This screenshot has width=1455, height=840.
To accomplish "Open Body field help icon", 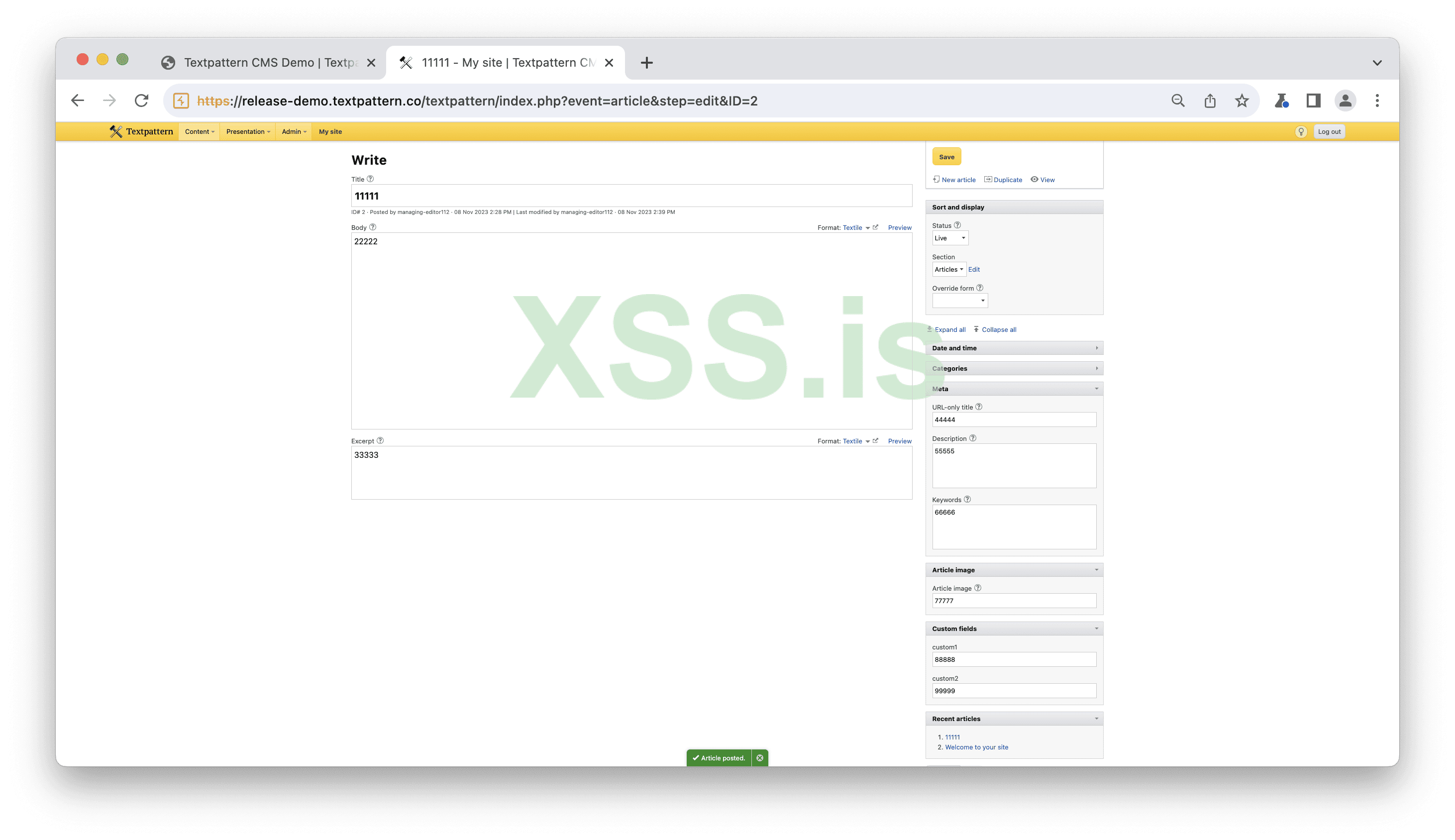I will [373, 227].
